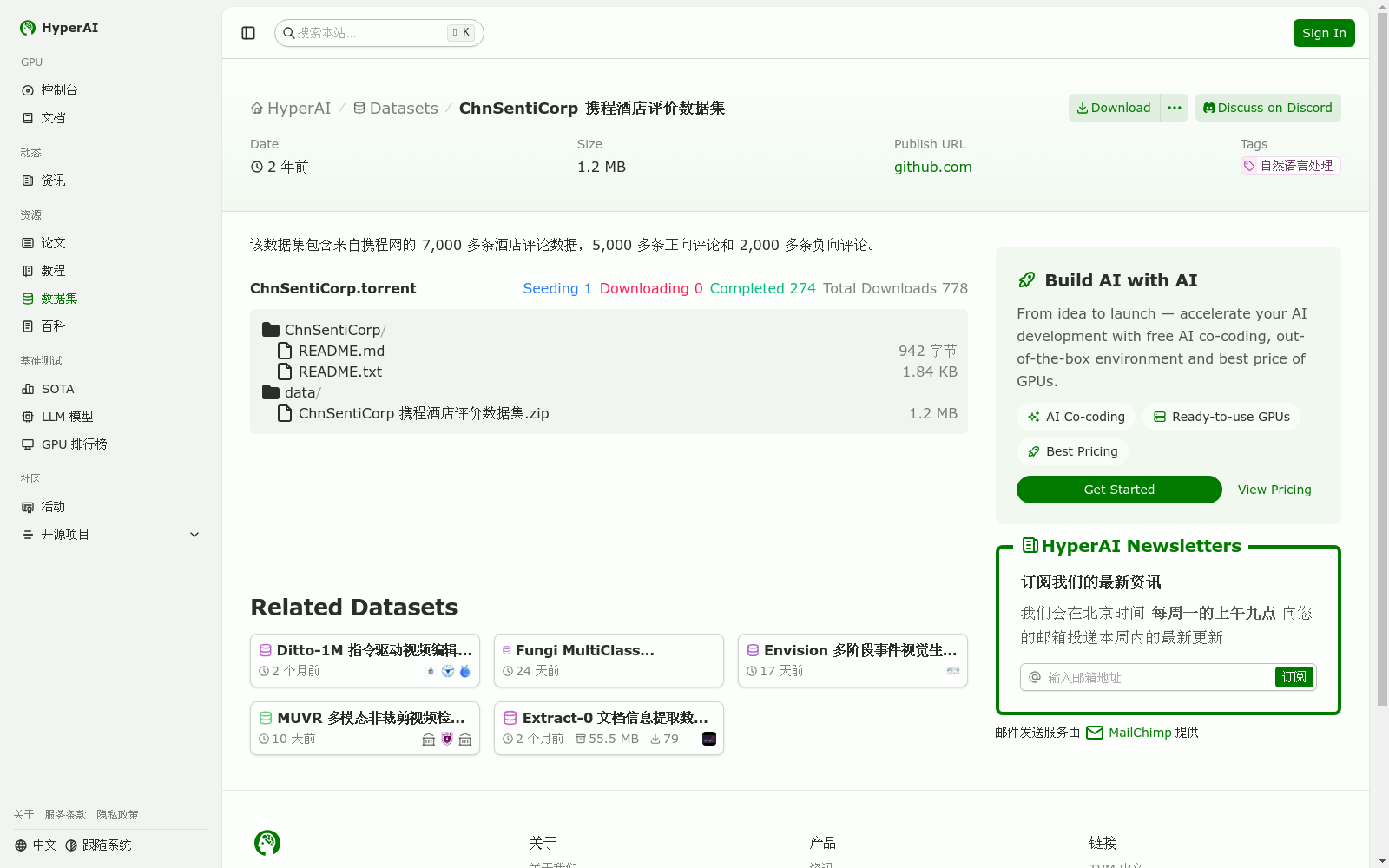Open 文档 docs in sidebar
Image resolution: width=1389 pixels, height=868 pixels.
pos(111,118)
